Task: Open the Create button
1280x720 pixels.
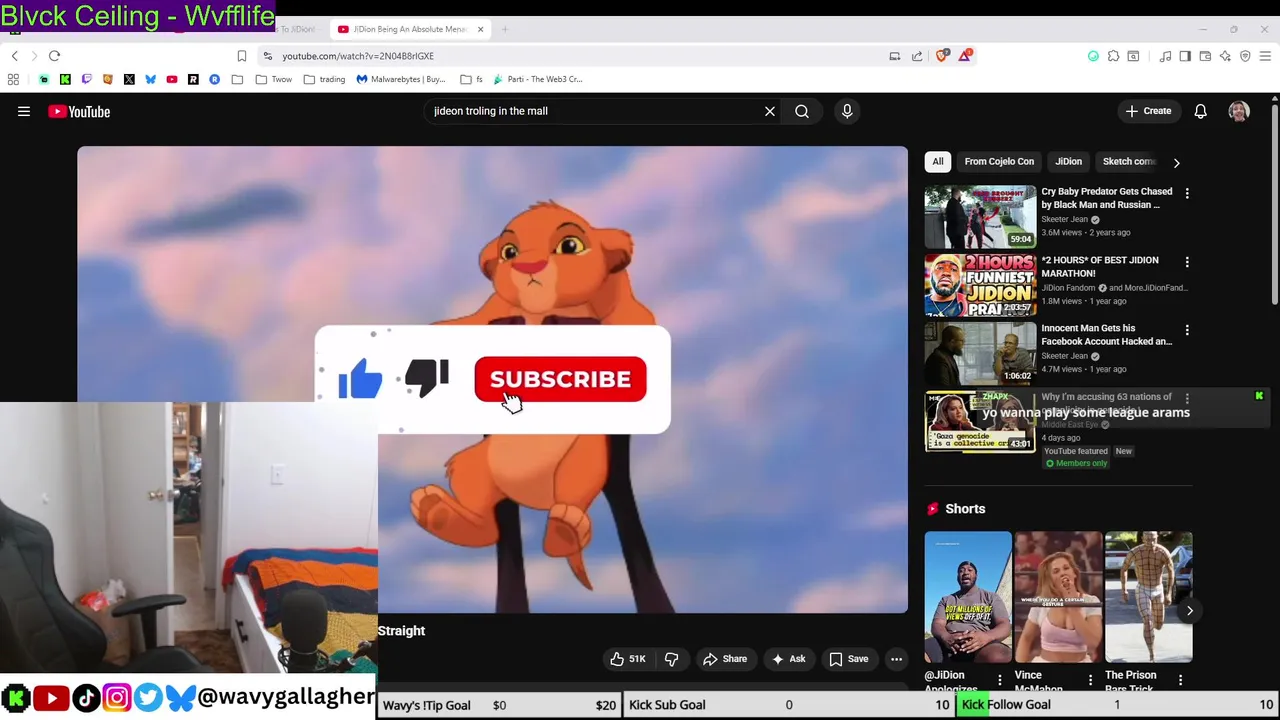Action: pyautogui.click(x=1148, y=111)
